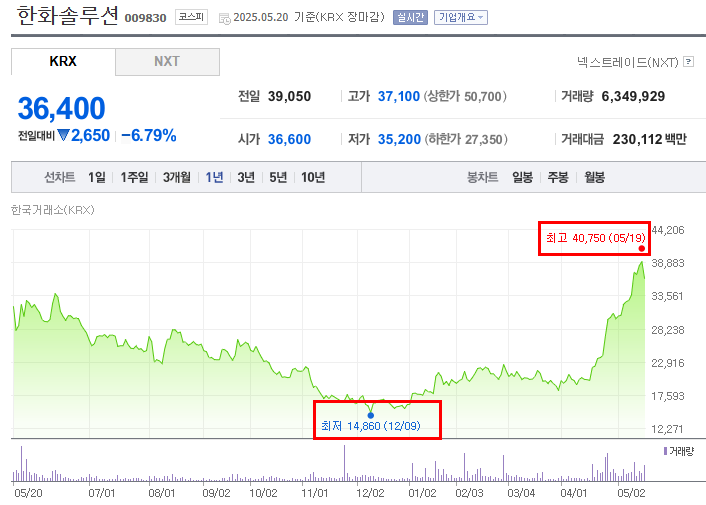Click the 실시간 button
The image size is (706, 505).
[410, 17]
